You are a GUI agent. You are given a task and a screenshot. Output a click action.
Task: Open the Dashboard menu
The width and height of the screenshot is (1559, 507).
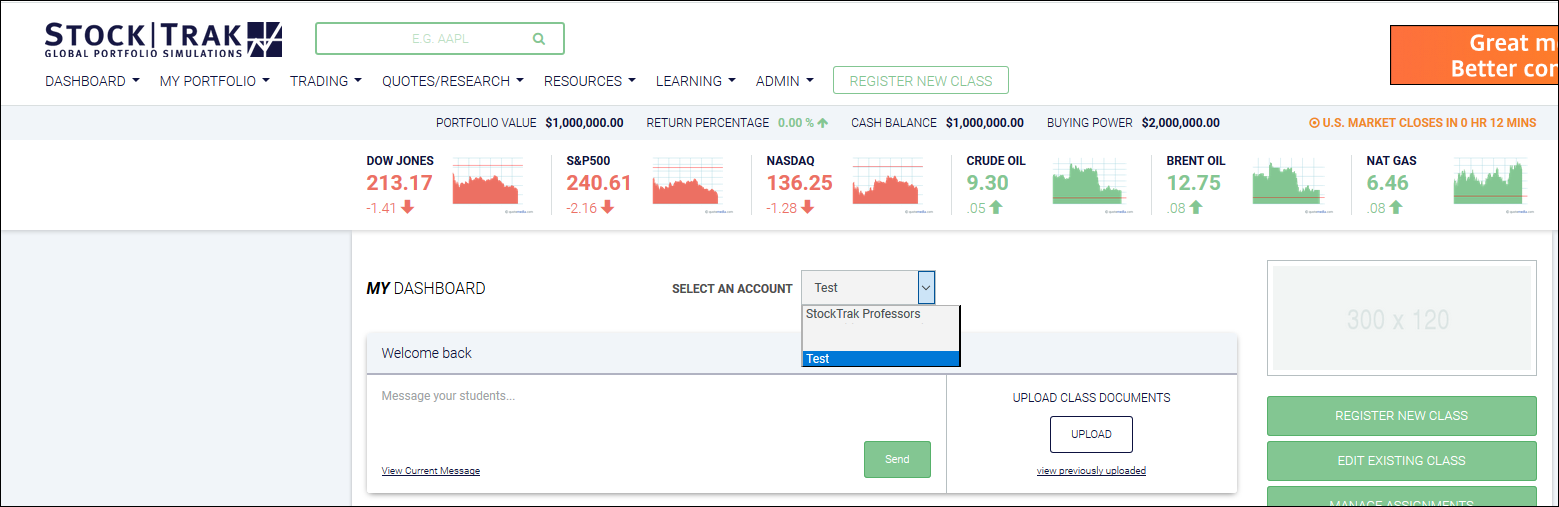[92, 81]
